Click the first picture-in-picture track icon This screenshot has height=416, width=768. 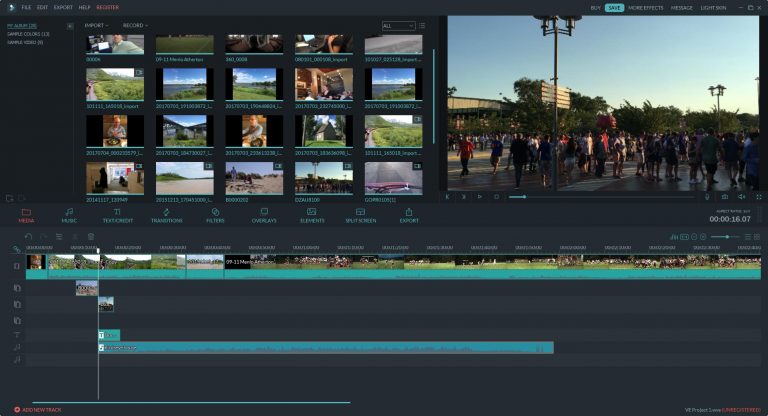[x=17, y=288]
